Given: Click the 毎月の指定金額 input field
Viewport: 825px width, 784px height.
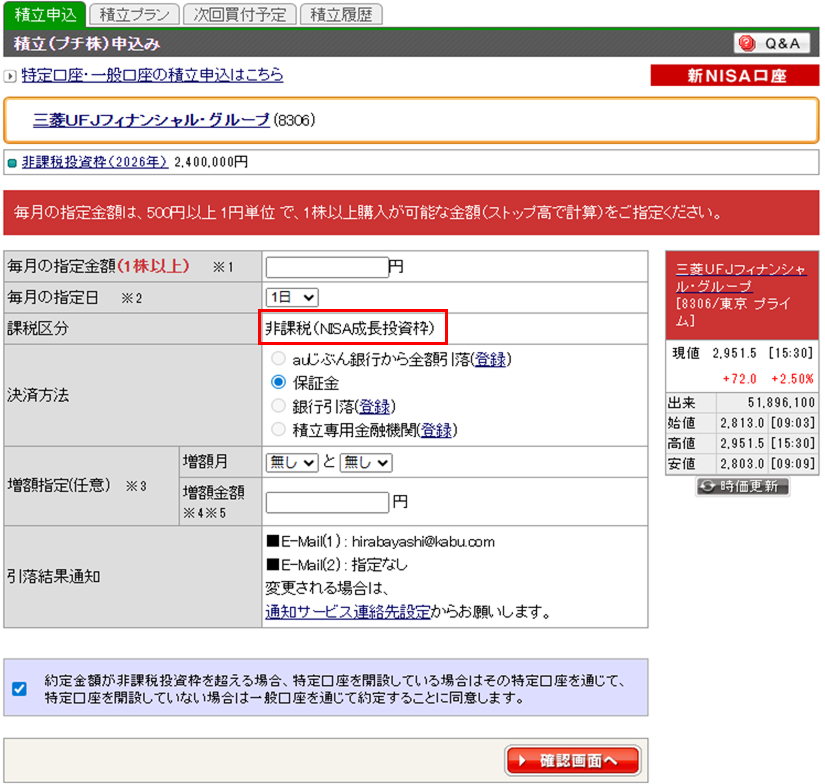Looking at the screenshot, I should [327, 267].
